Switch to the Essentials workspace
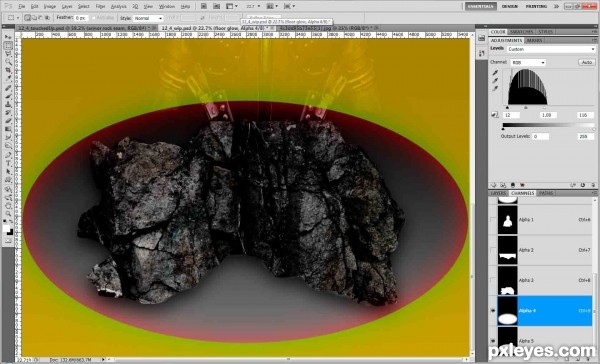The image size is (600, 364). coord(481,6)
